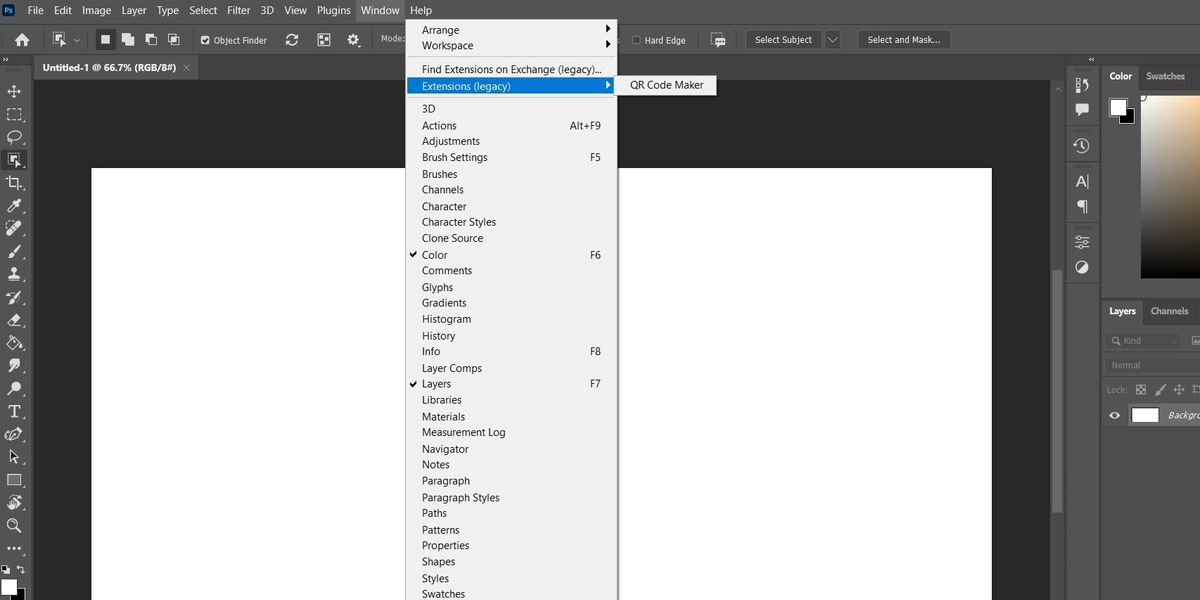Click foreground color swatch in Color panel

[x=1118, y=107]
